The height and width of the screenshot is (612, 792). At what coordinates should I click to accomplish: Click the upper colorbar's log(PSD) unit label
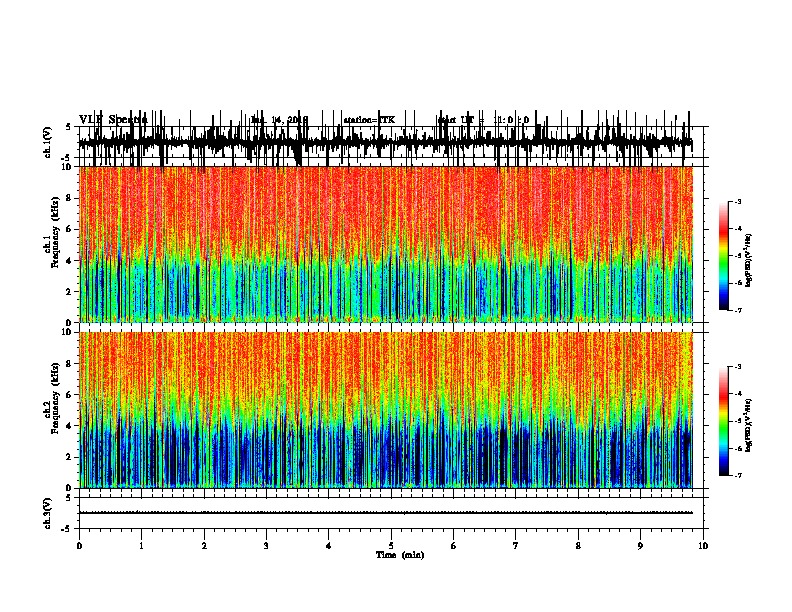tap(749, 261)
